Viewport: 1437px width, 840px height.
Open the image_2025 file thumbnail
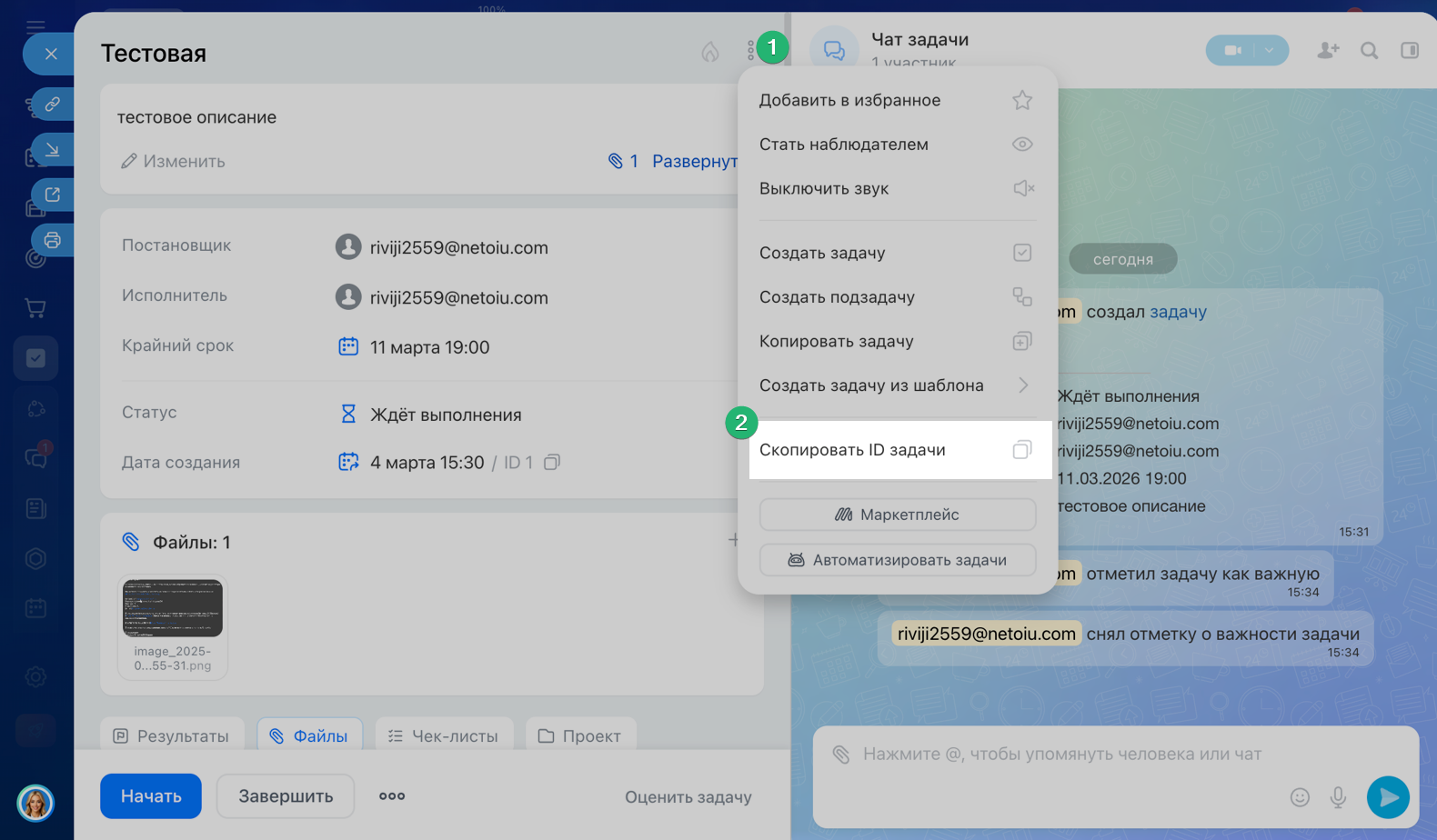(x=173, y=608)
